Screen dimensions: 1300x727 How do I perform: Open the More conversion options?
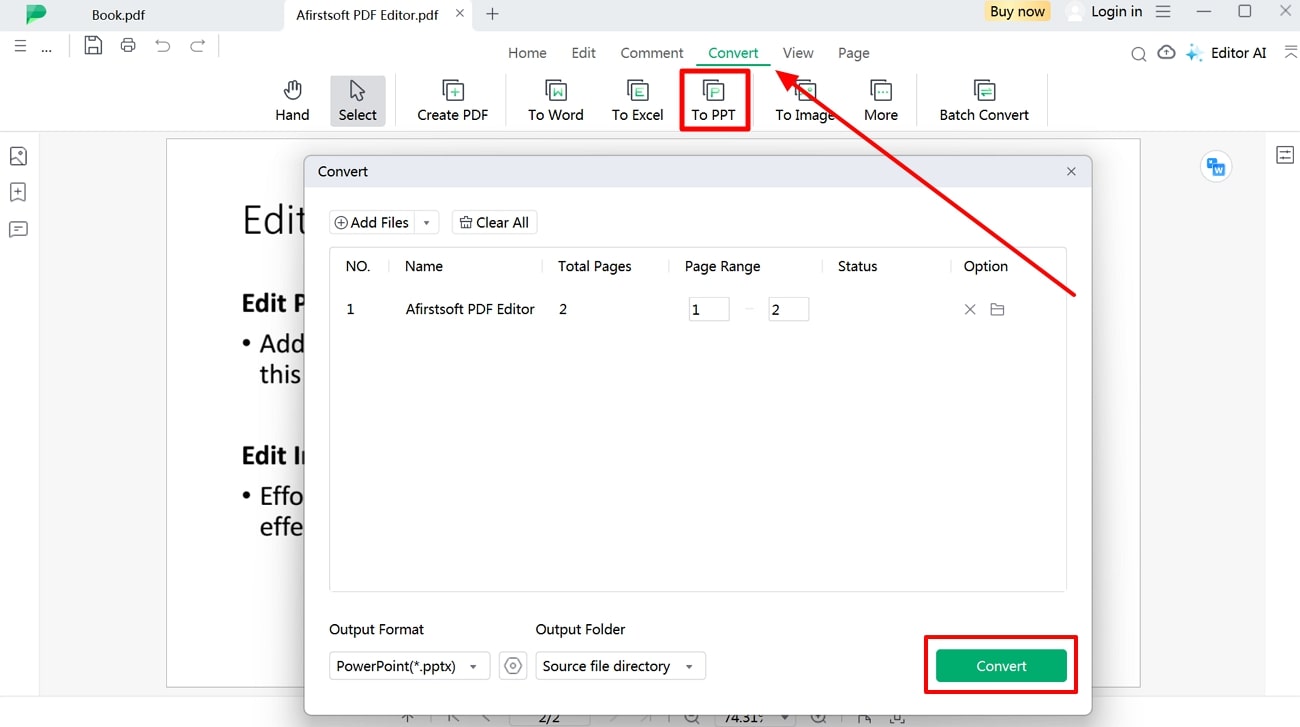click(881, 101)
